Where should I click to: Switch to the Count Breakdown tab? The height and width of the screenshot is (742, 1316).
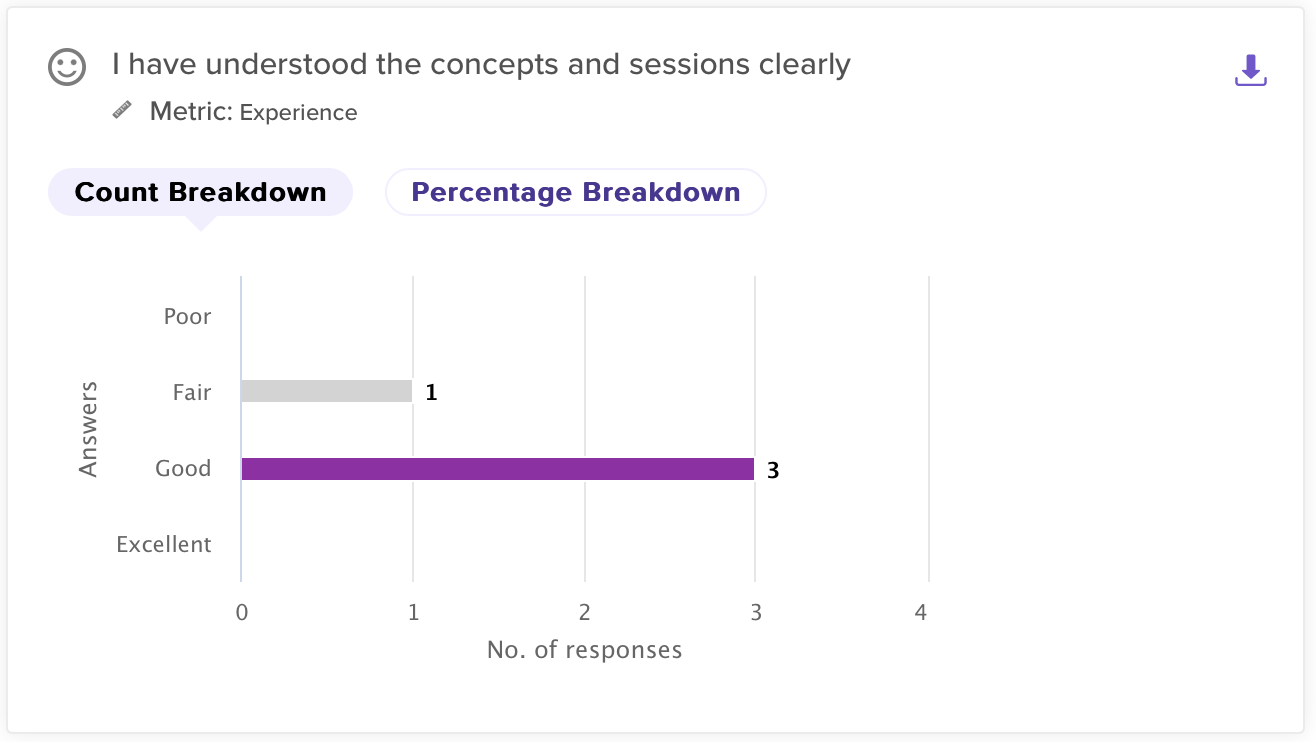tap(200, 192)
